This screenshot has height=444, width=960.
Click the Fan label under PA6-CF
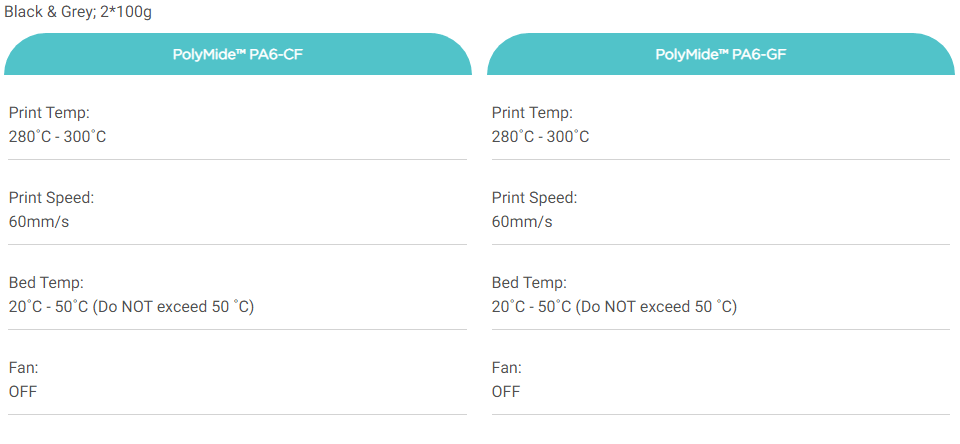click(x=23, y=368)
